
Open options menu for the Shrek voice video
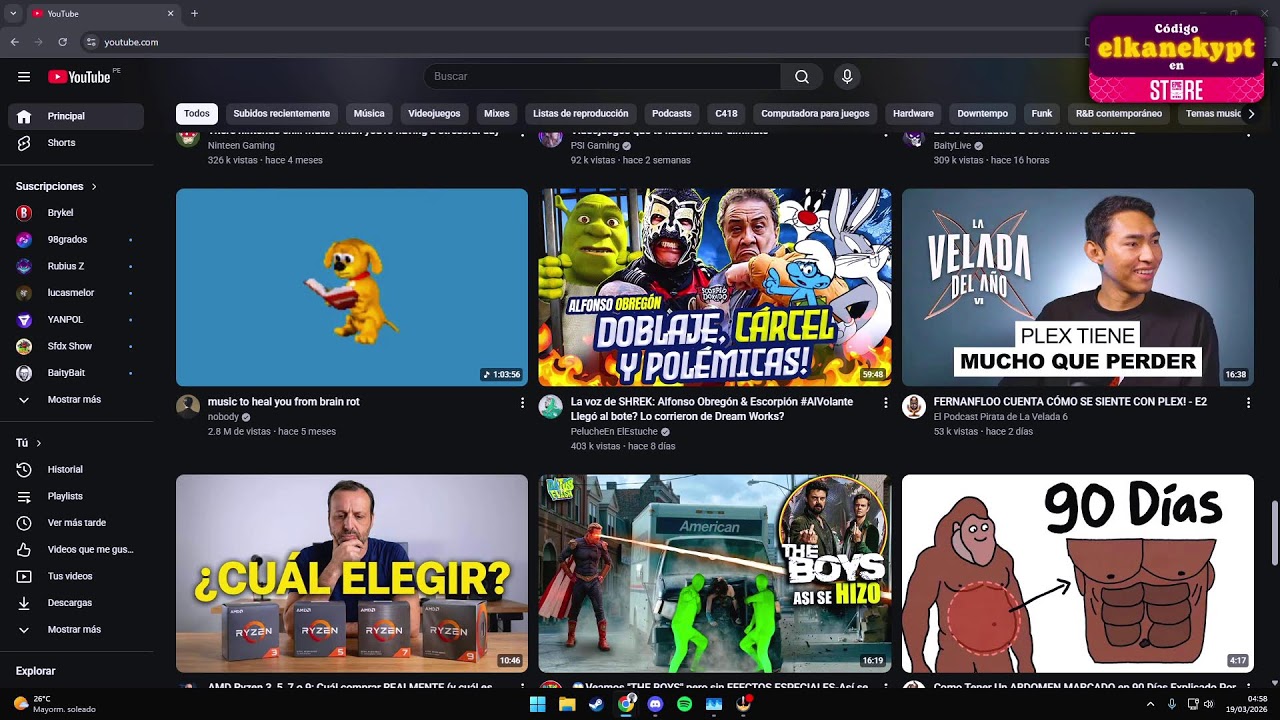tap(885, 403)
